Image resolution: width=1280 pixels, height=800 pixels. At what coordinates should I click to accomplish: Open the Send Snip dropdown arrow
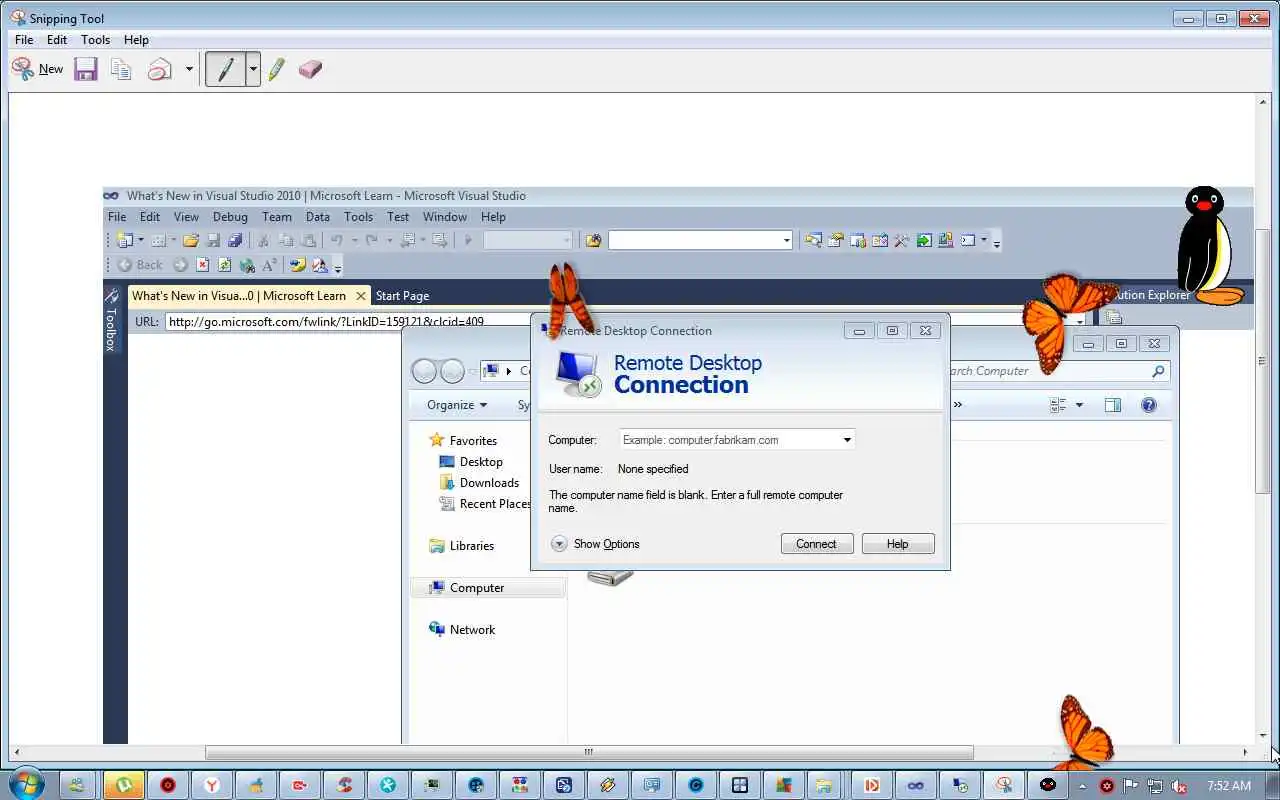coord(188,69)
